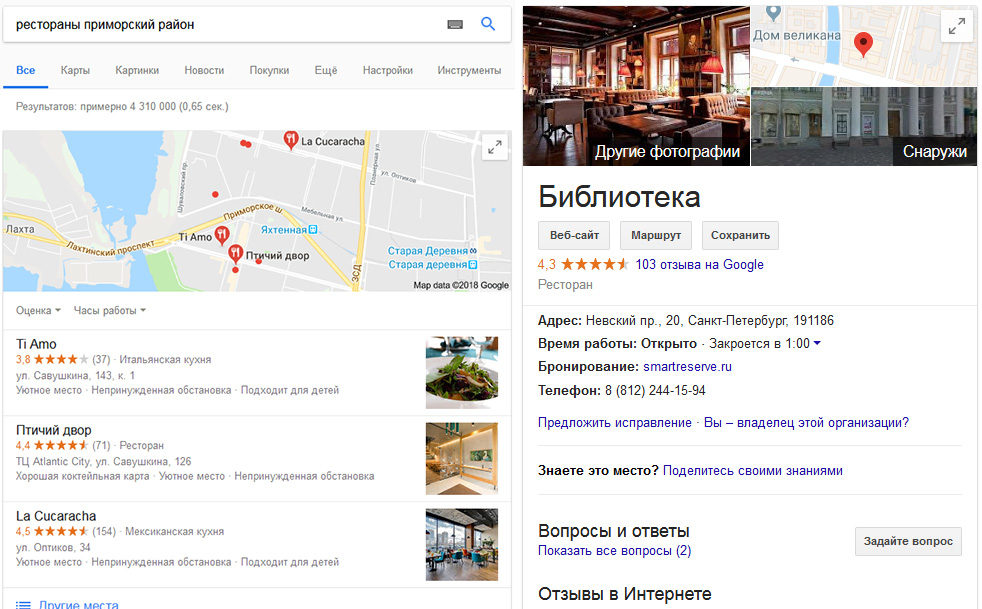Click the La Cucaracha map pin
982x609 pixels.
pos(291,140)
